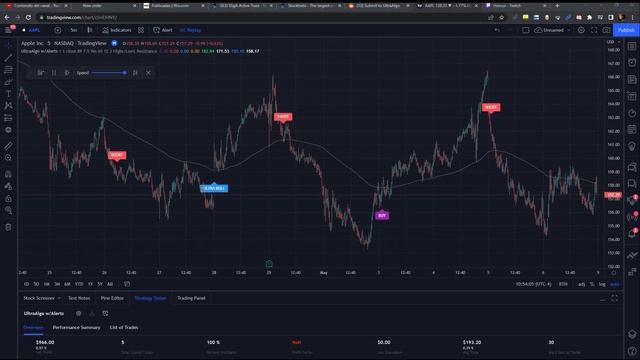Viewport: 640px width, 360px height.
Task: Open the ideas lightbulb sidebar panel
Action: [632, 146]
